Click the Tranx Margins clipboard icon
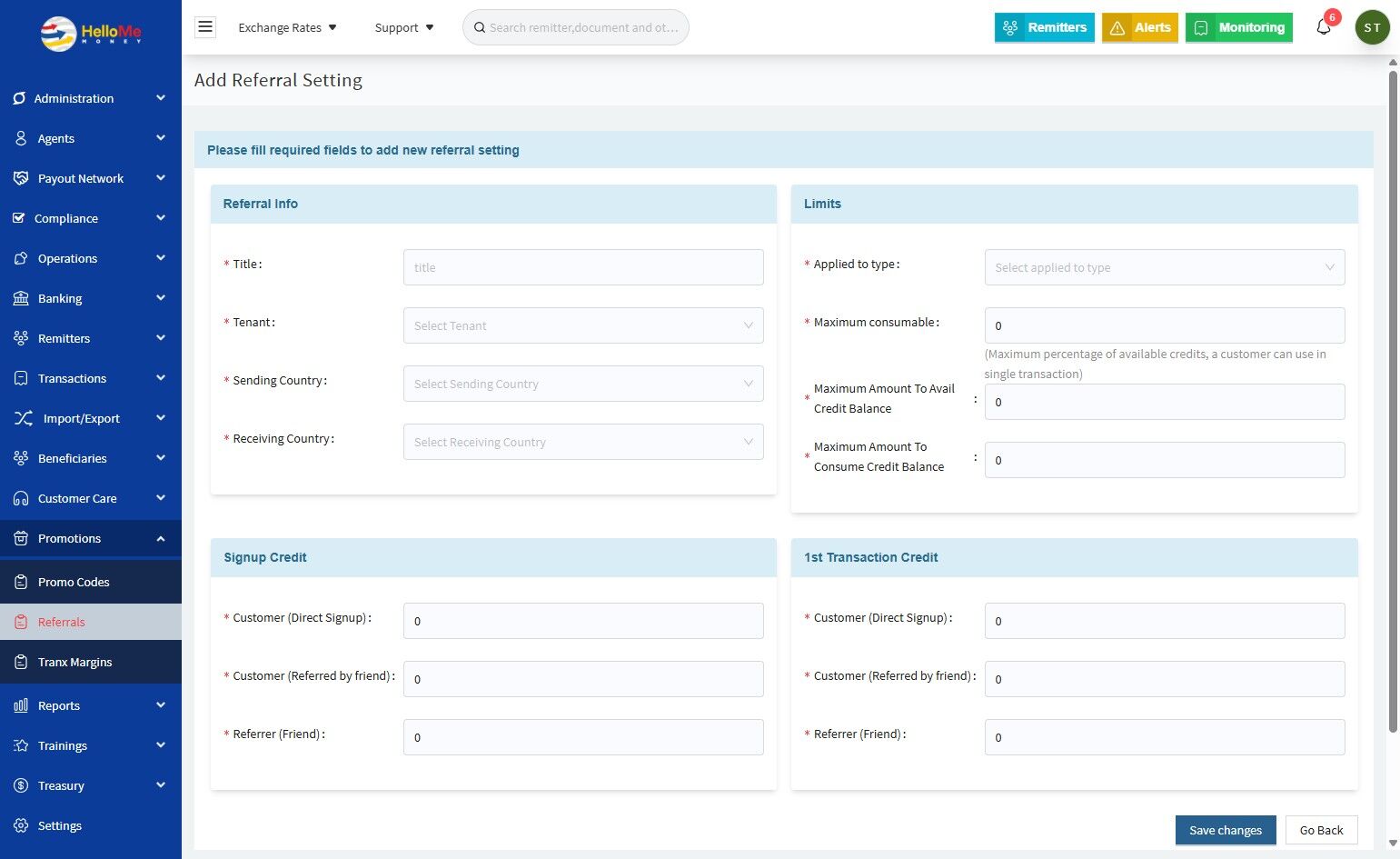Screen dimensions: 1400x859 tap(21, 662)
